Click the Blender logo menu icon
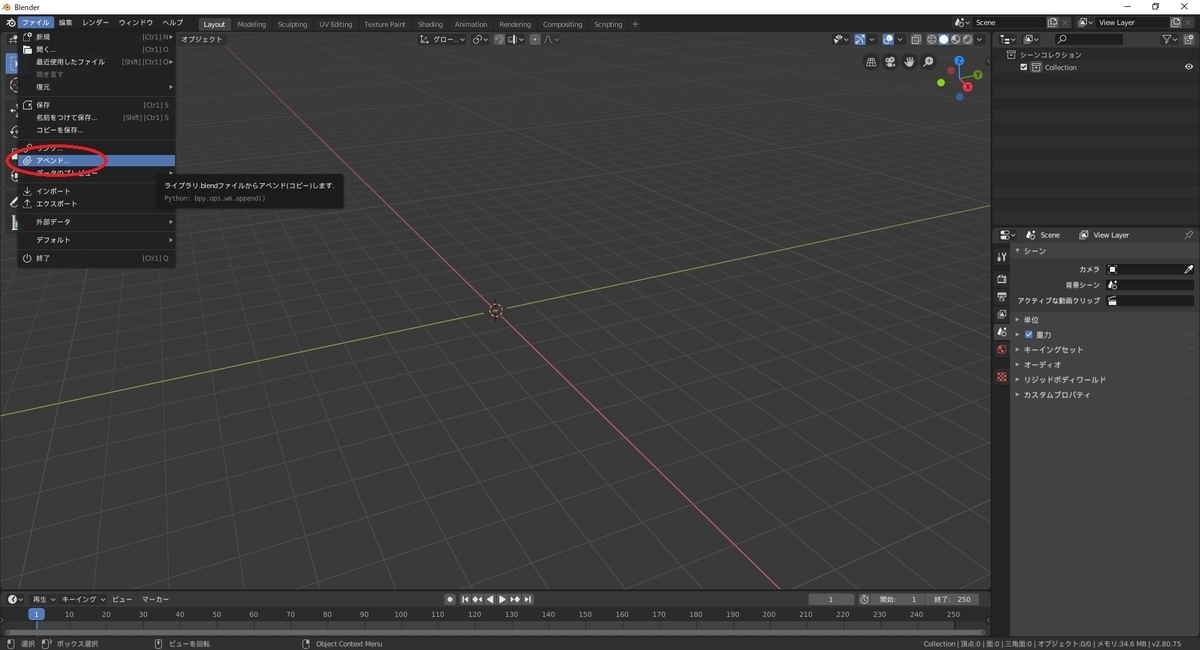This screenshot has width=1200, height=650. pyautogui.click(x=10, y=22)
